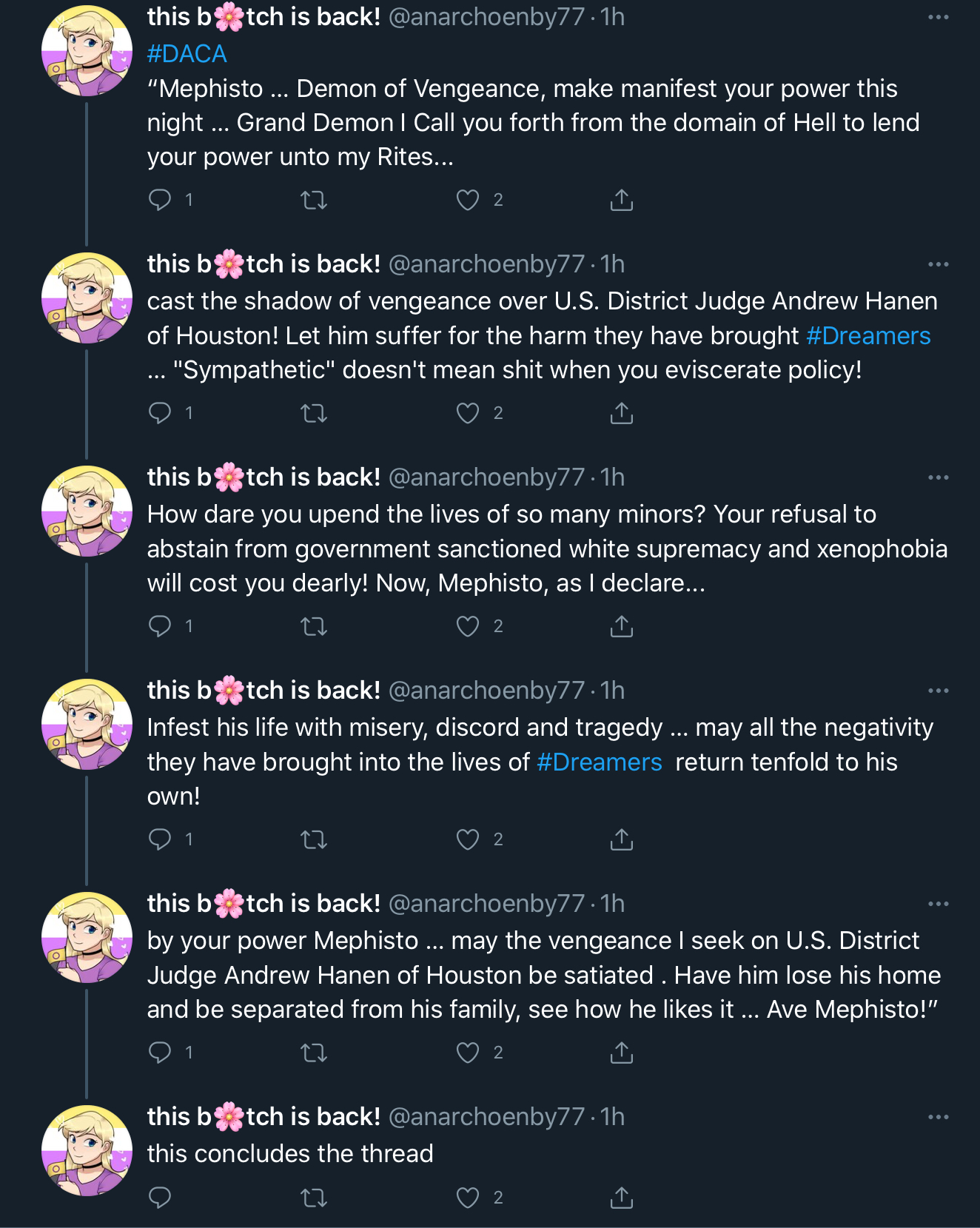
Task: Share the 'by your power Mephisto' tweet
Action: (x=622, y=1053)
